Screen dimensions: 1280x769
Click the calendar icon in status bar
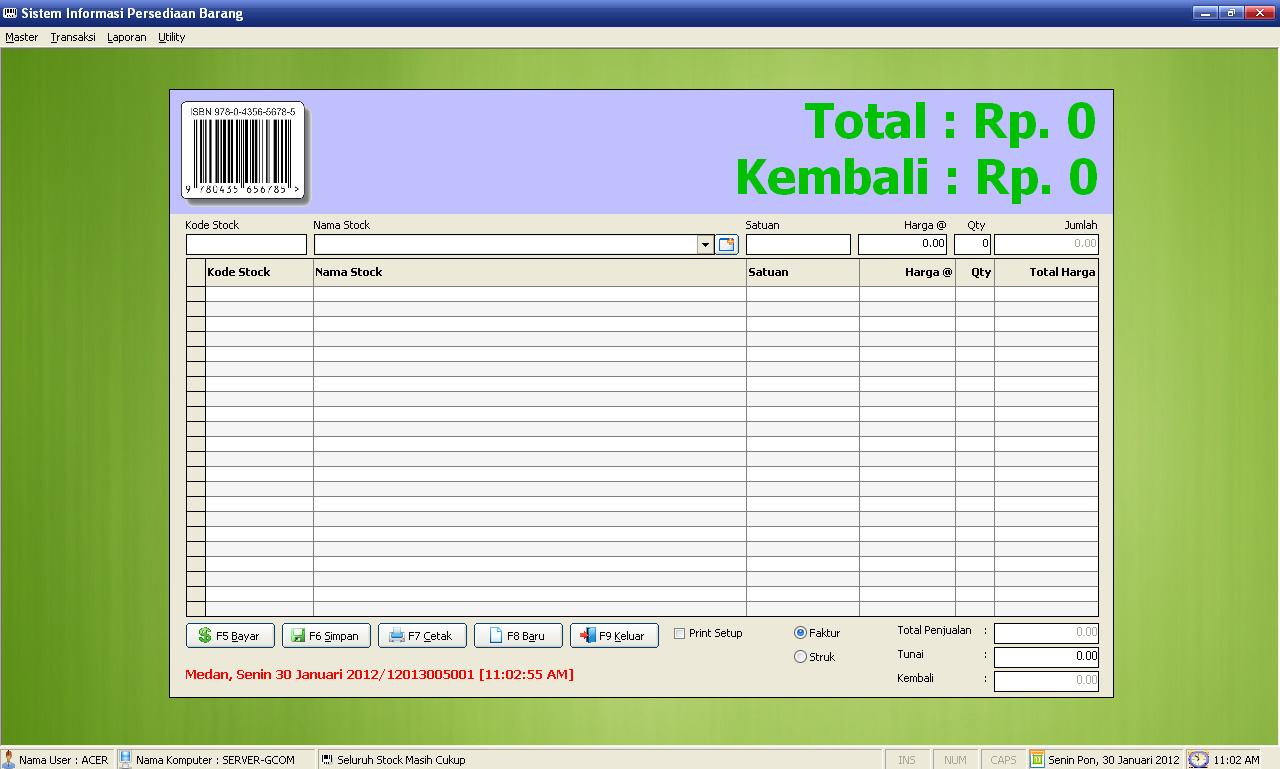[x=1037, y=759]
